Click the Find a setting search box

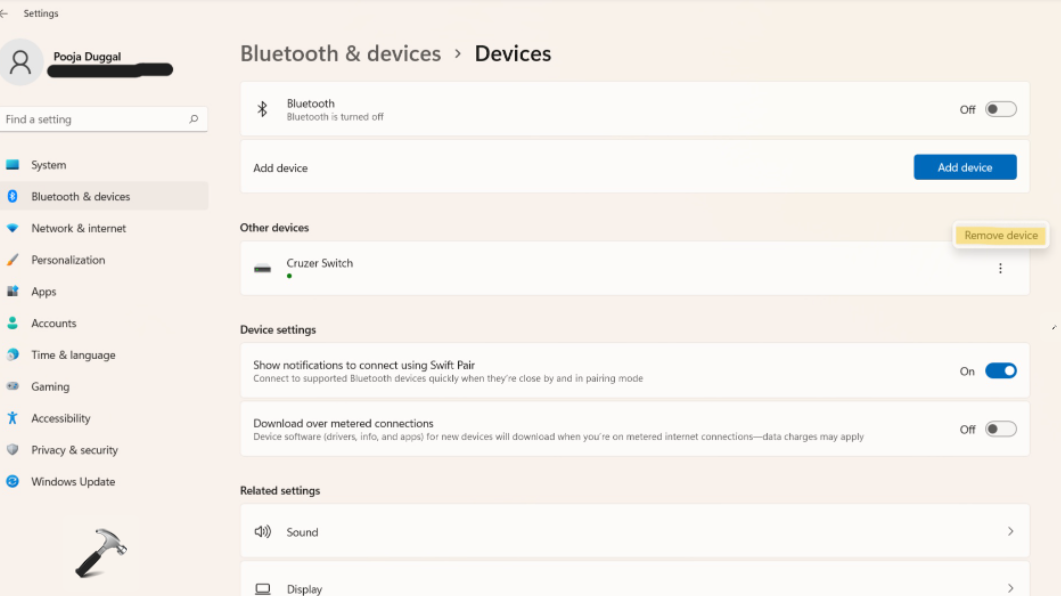95,119
